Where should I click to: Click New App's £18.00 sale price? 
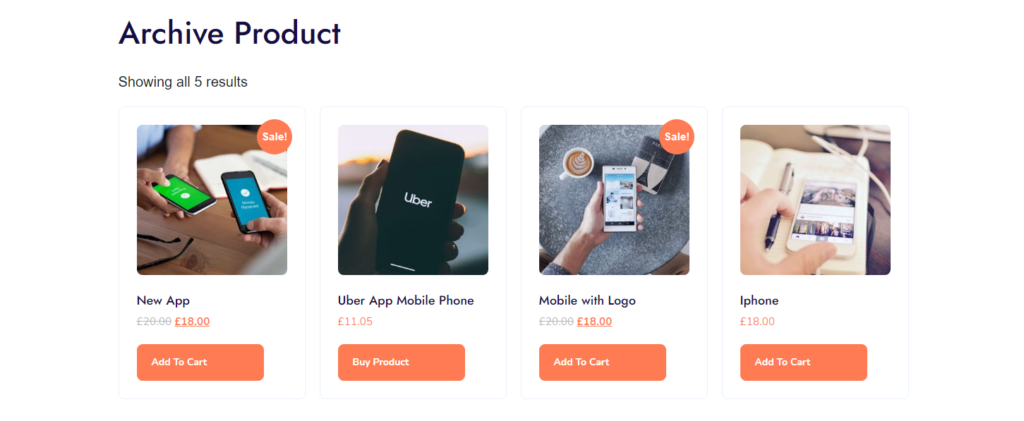click(x=192, y=321)
